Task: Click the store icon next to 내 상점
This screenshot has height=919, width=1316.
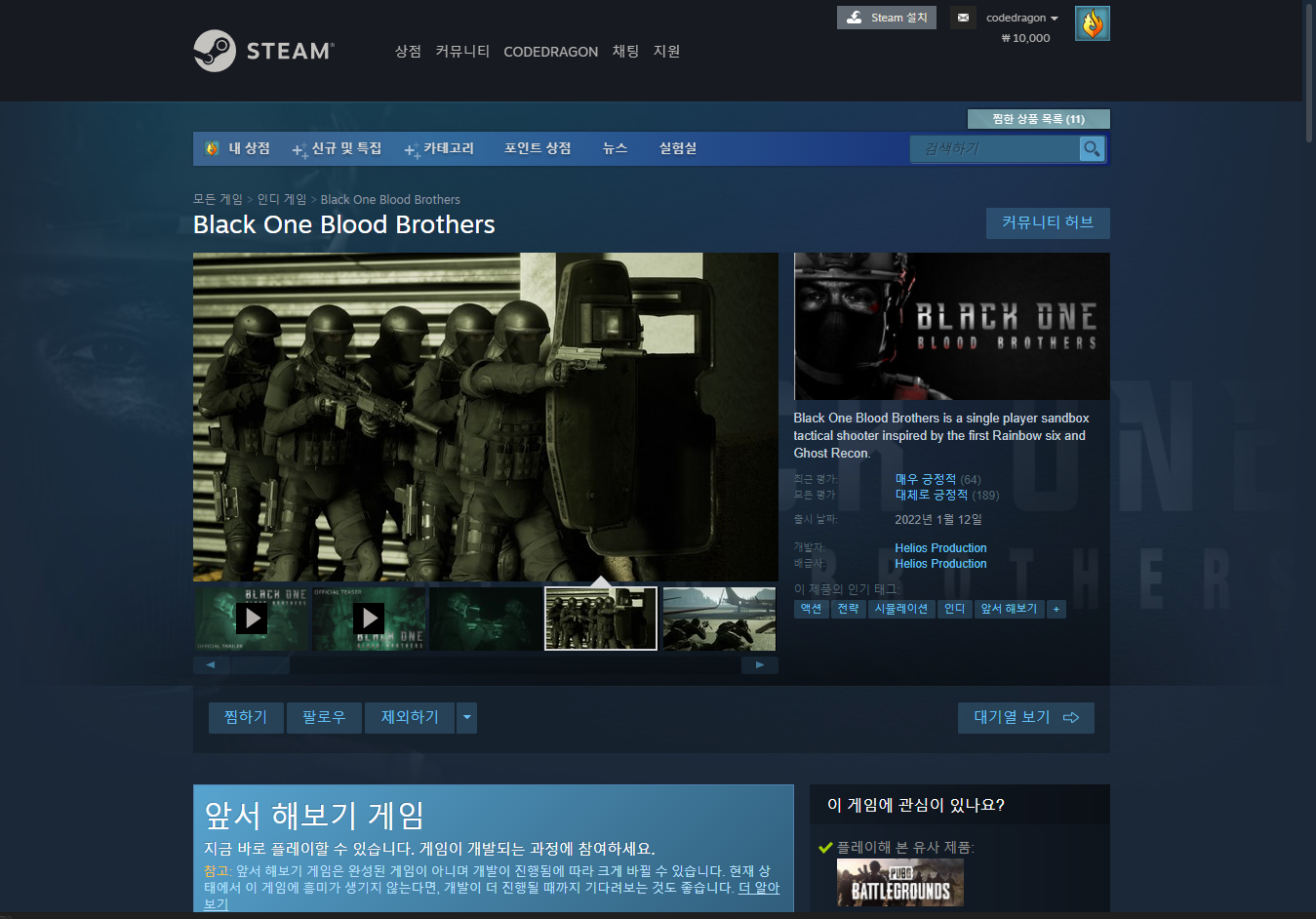Action: (x=212, y=148)
